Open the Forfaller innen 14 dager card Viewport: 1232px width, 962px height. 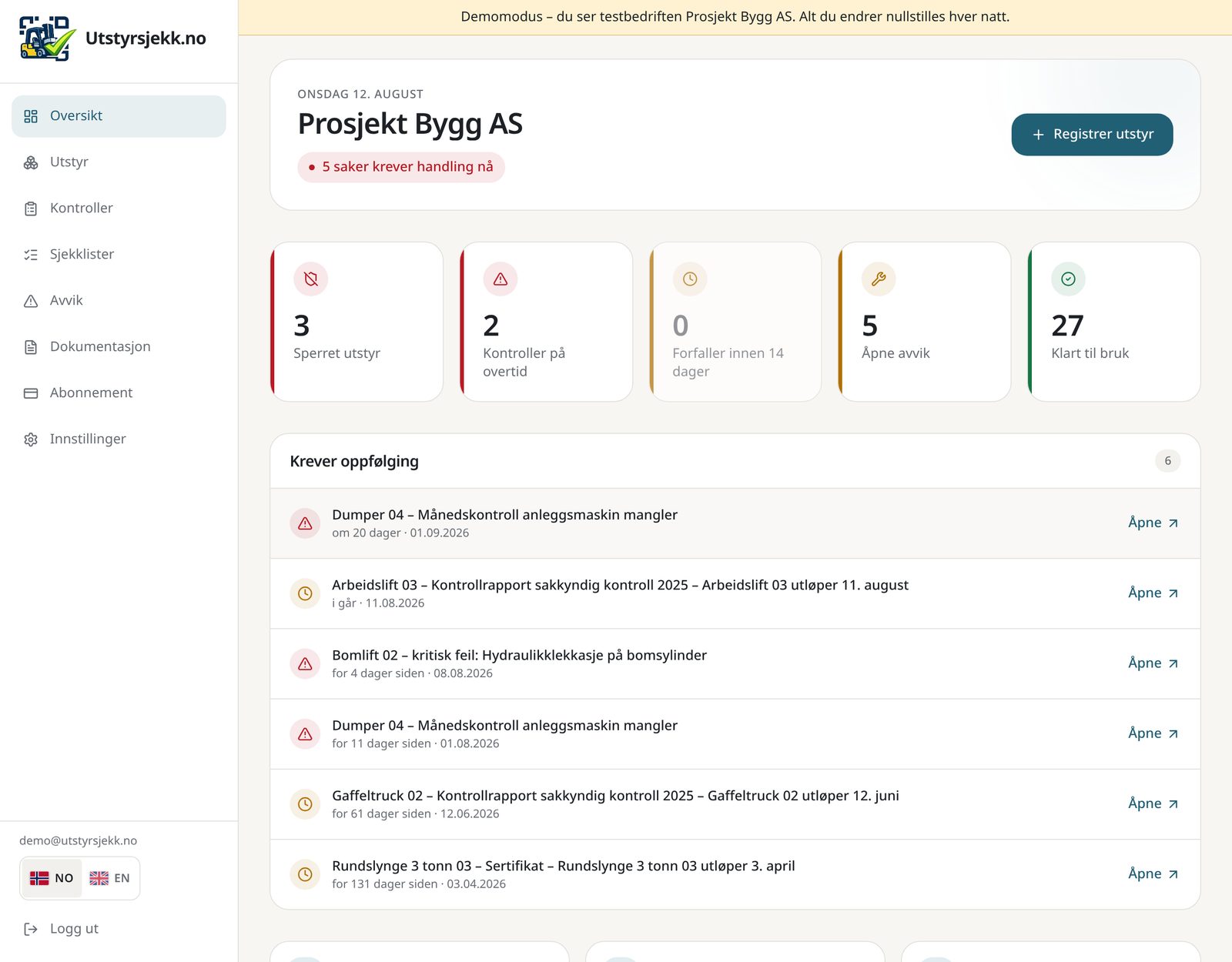[736, 322]
